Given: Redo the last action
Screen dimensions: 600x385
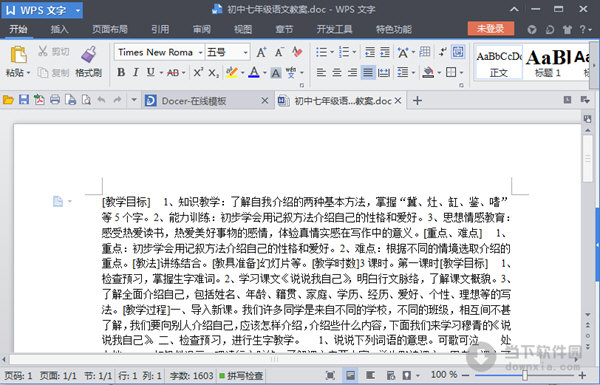Looking at the screenshot, I should [x=117, y=100].
